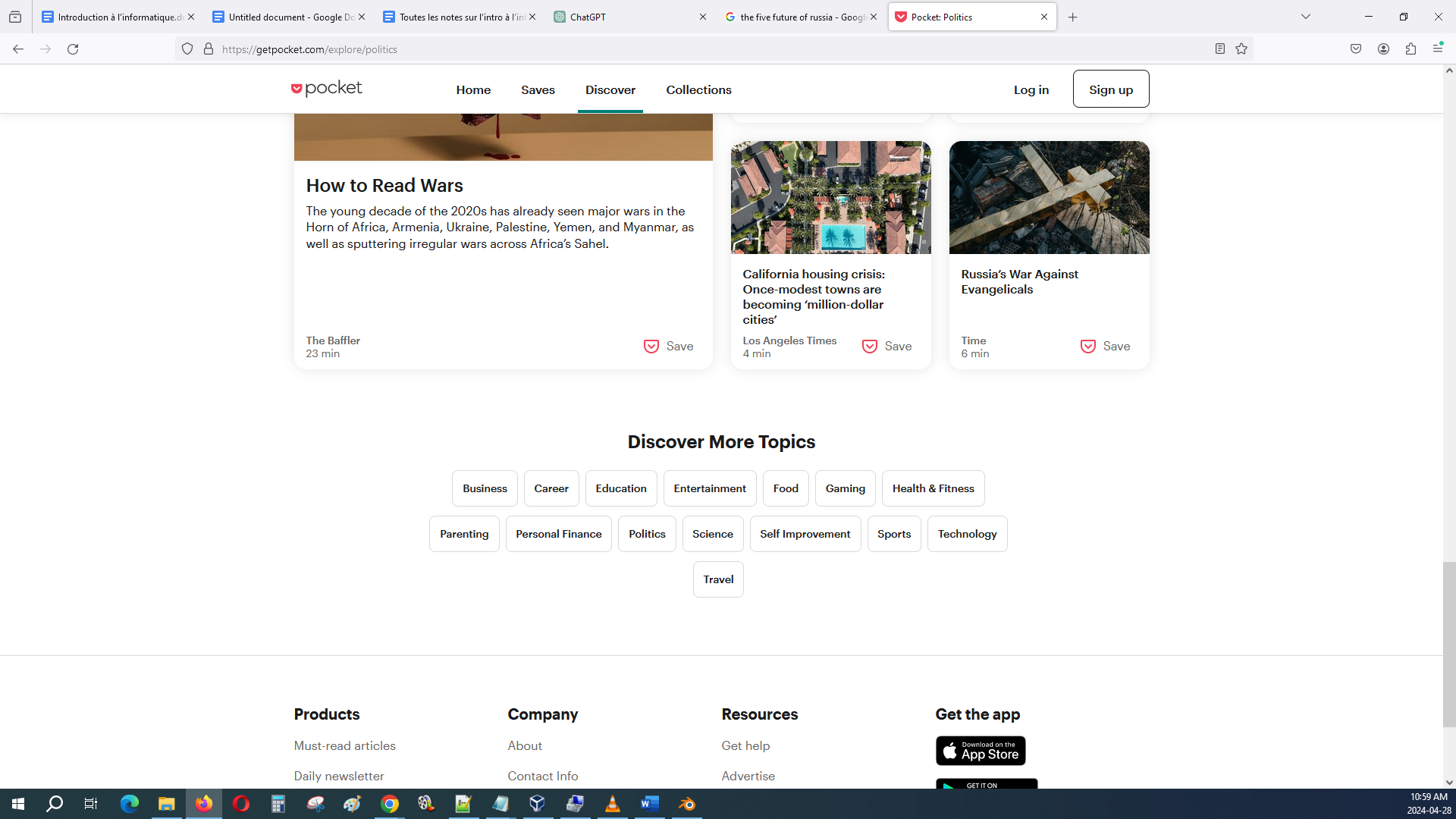Viewport: 1456px width, 819px height.
Task: Open the Collections navigation item
Action: click(x=698, y=89)
